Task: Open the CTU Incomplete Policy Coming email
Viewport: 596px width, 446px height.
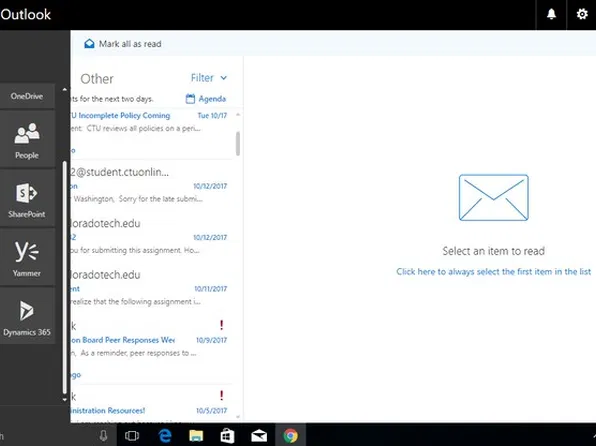Action: [152, 133]
